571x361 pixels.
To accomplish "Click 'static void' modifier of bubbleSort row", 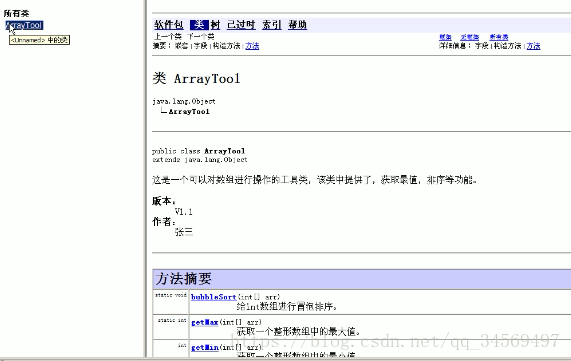I will pos(171,295).
